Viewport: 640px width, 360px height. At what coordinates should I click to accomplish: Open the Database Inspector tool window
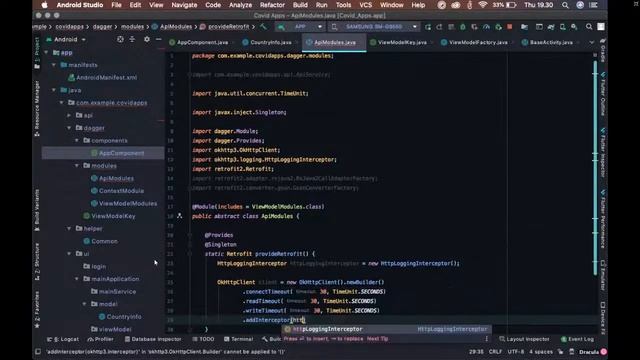pyautogui.click(x=153, y=339)
